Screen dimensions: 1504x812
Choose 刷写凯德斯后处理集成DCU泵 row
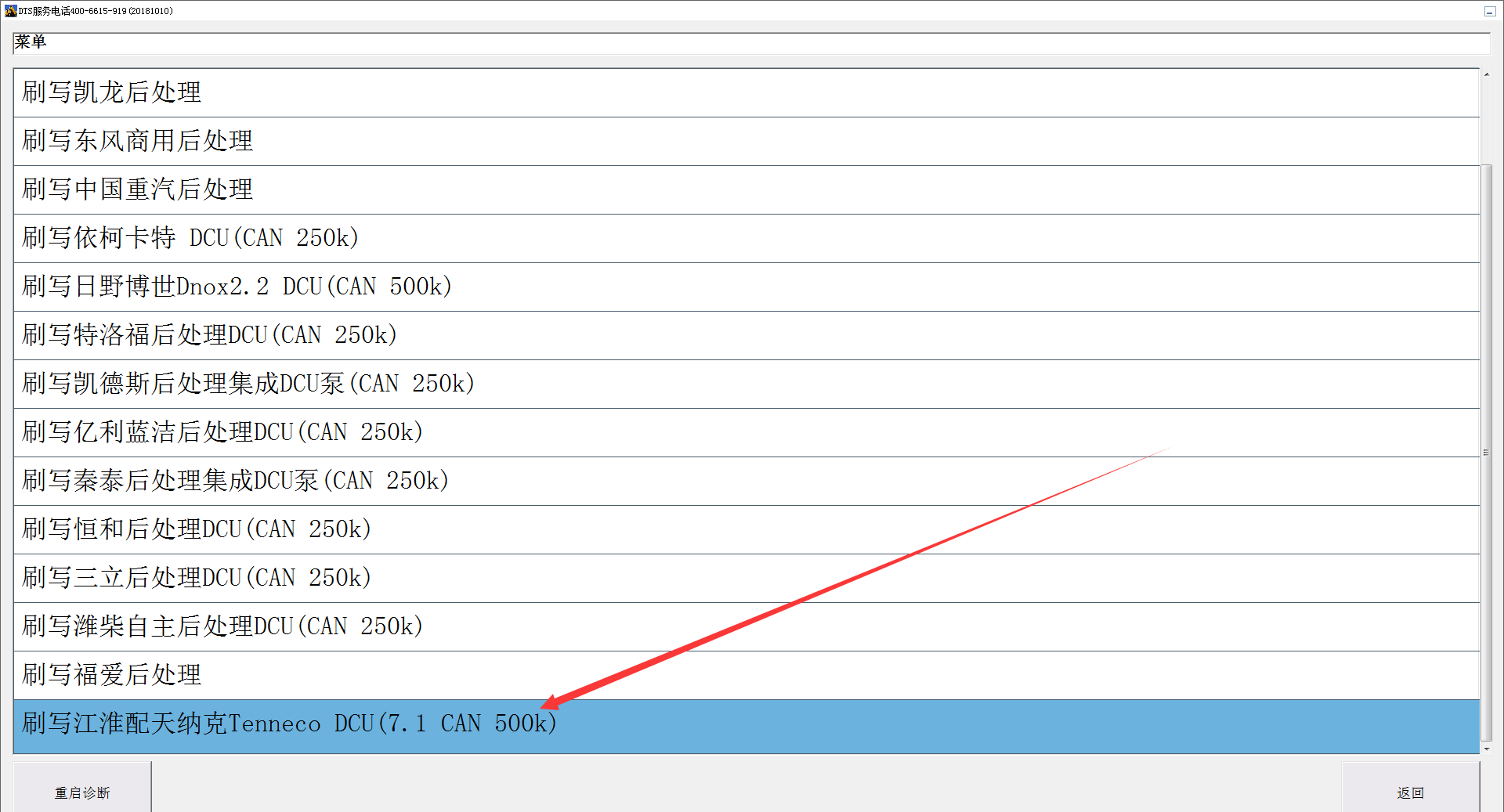[746, 384]
